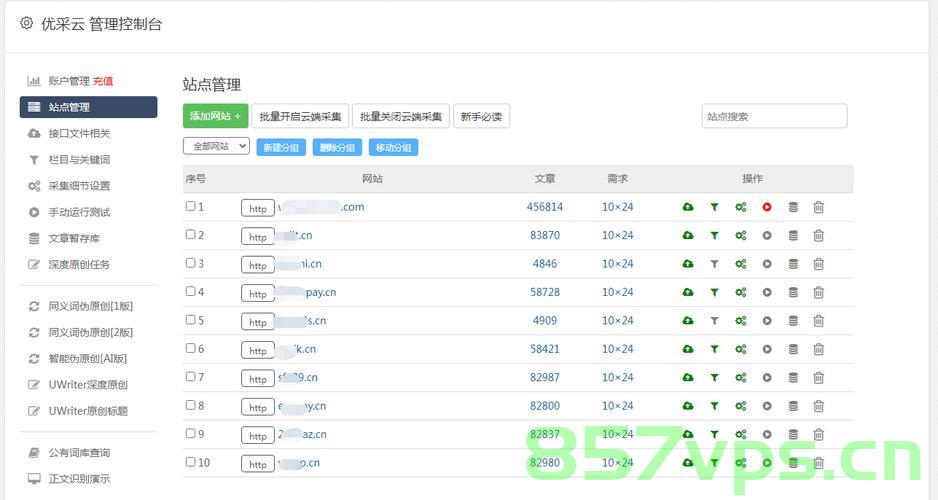The image size is (938, 500).
Task: Open 正文识别演示 in the sidebar
Action: pyautogui.click(x=79, y=479)
